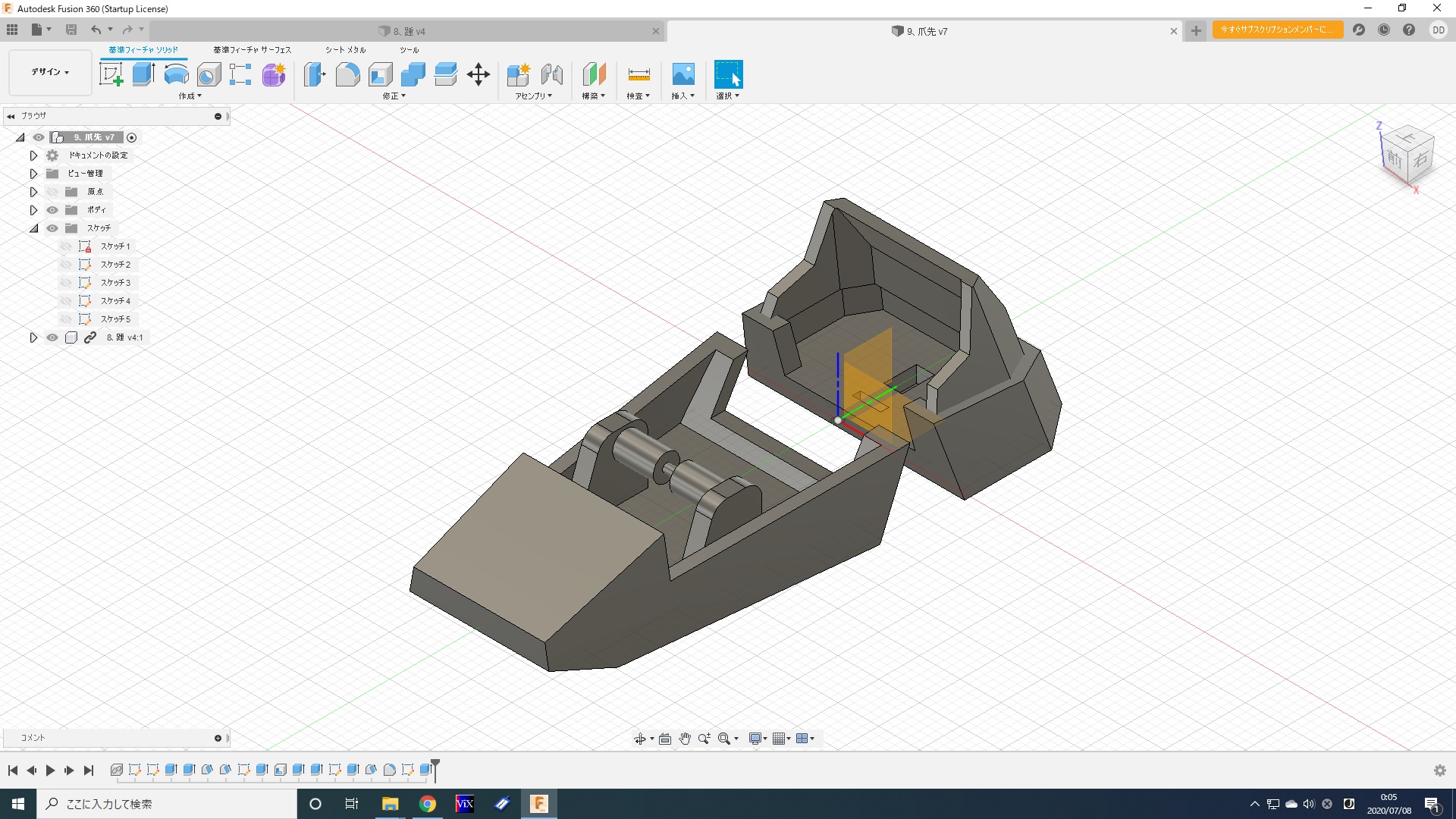Click the Fillet tool in the modify group
1456x819 pixels.
tap(347, 74)
